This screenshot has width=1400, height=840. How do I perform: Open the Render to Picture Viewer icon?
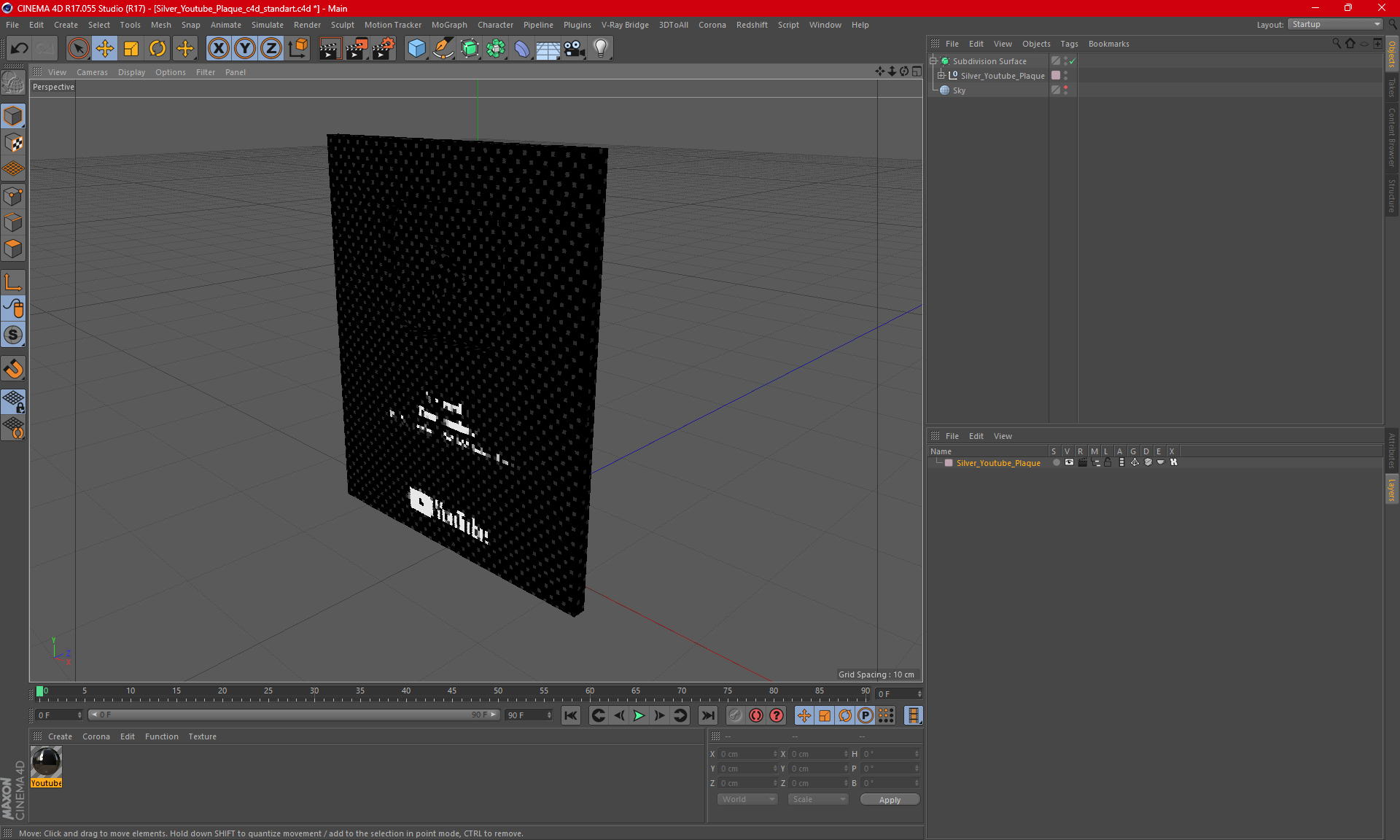[x=357, y=48]
